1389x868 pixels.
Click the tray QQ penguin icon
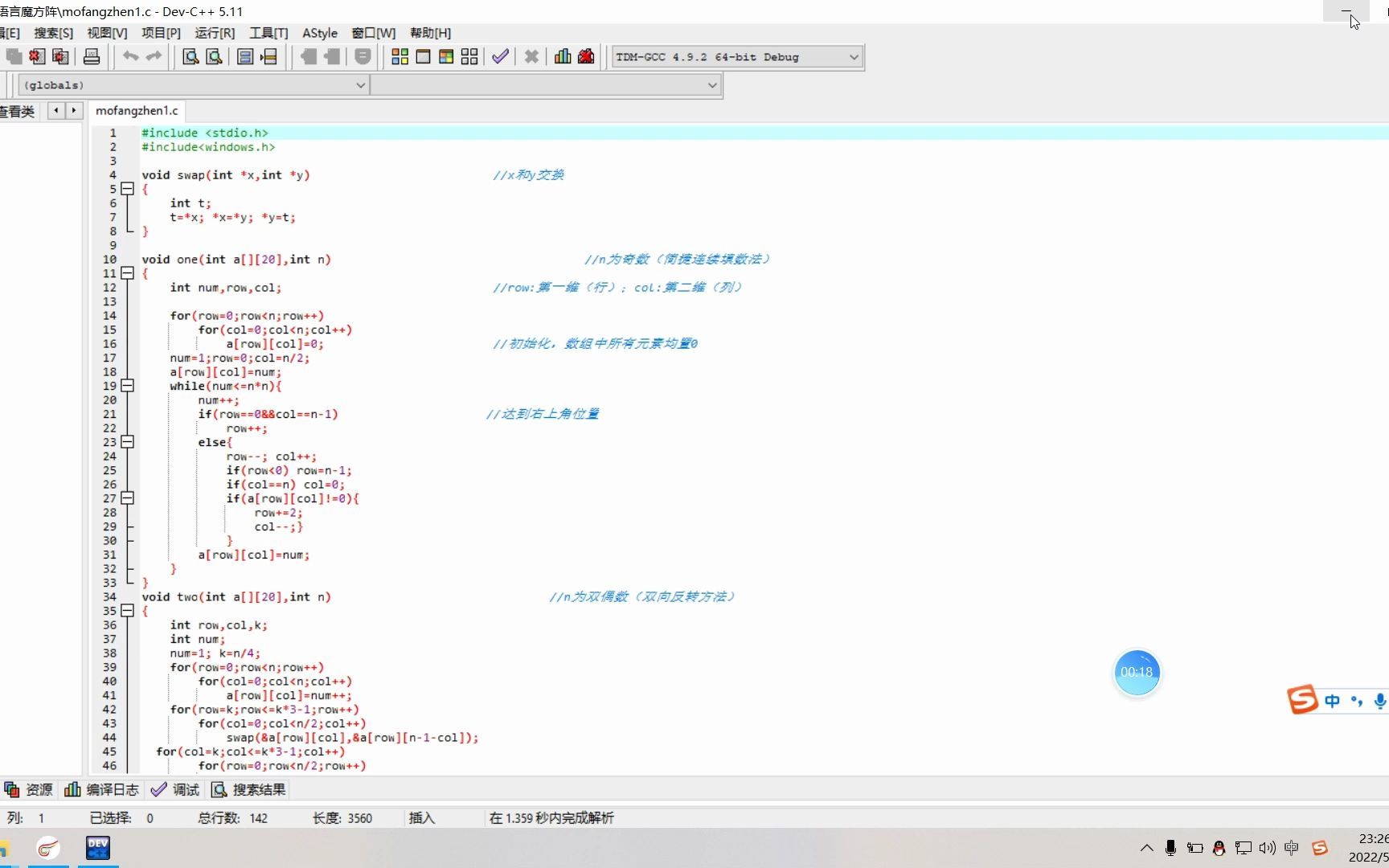point(1219,848)
